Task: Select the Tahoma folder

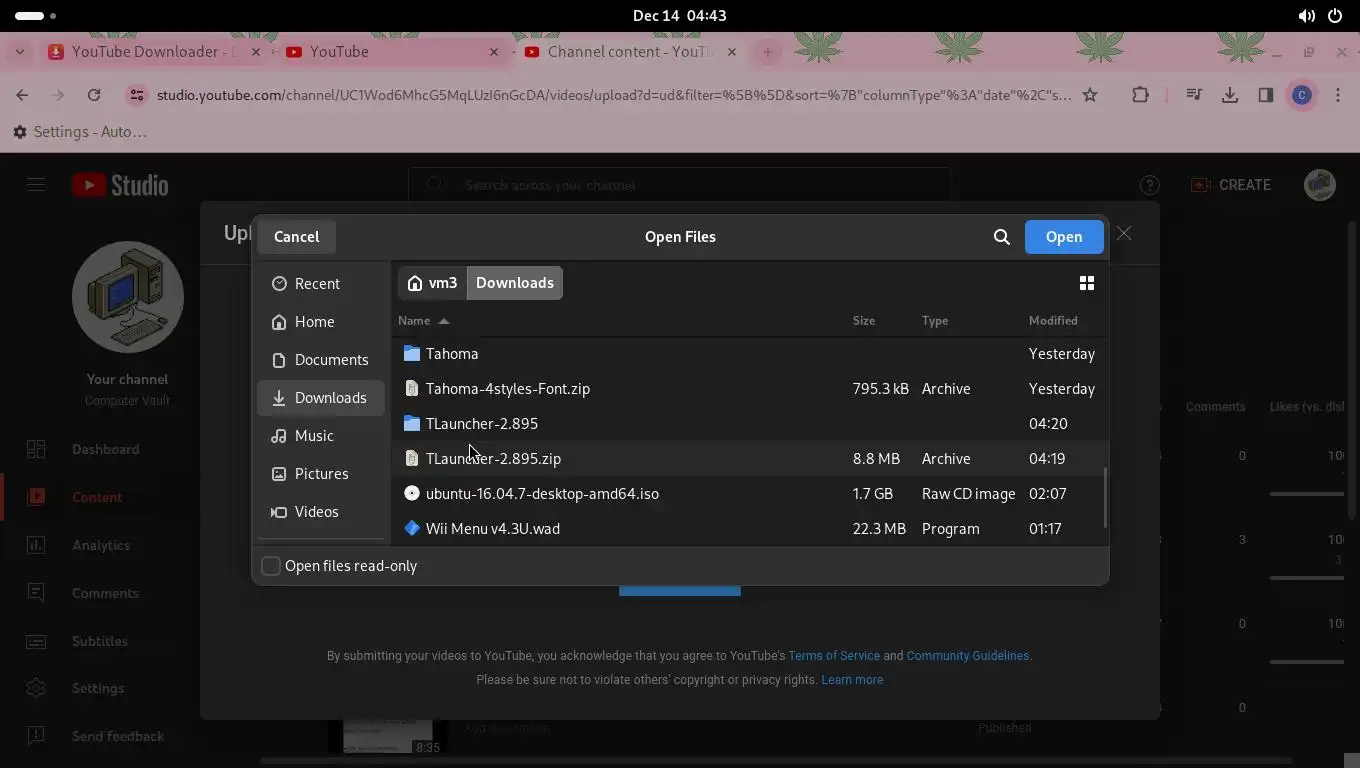Action: tap(750, 354)
